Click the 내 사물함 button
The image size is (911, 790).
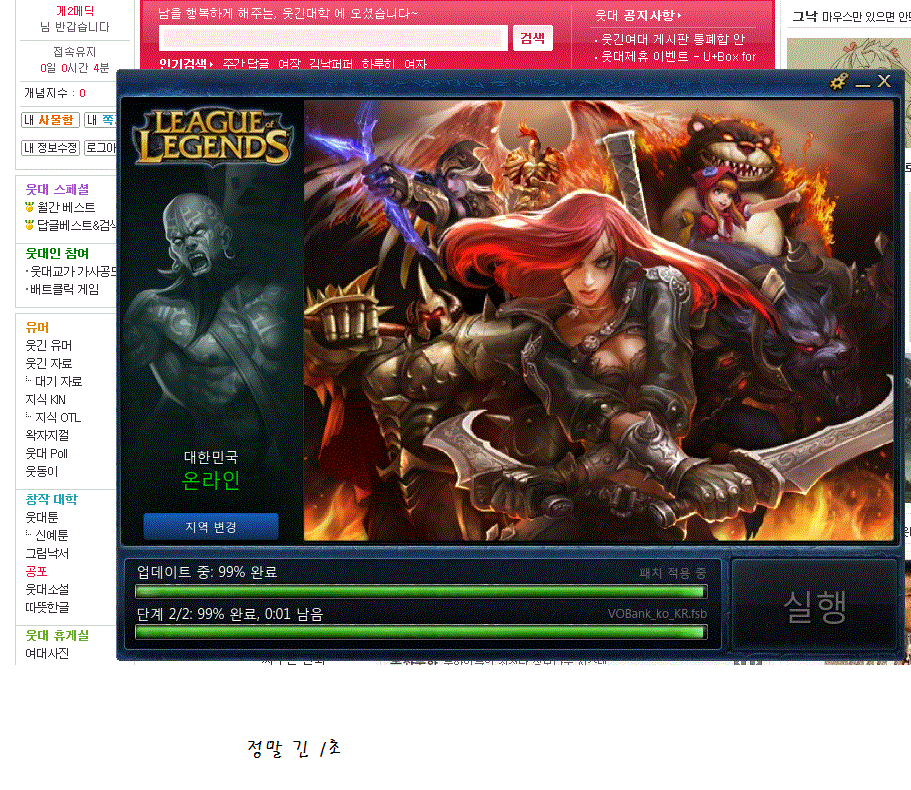(50, 120)
